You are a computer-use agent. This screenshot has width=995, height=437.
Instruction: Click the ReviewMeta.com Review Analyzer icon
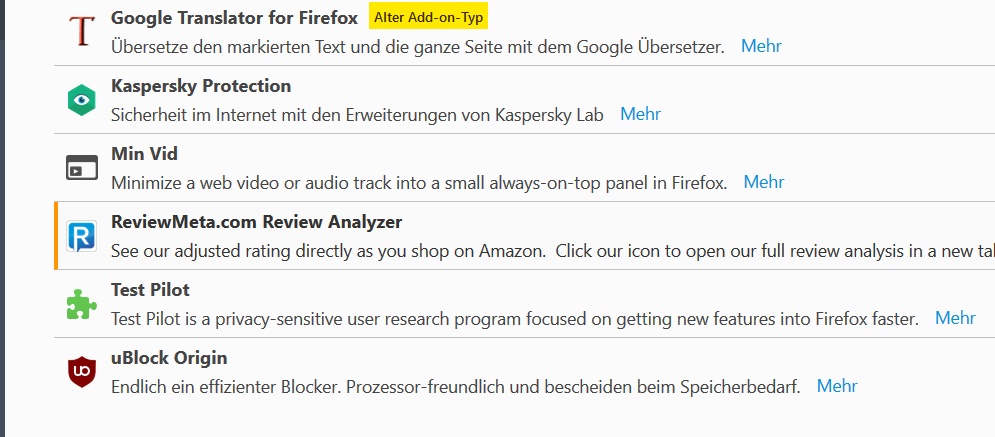81,236
